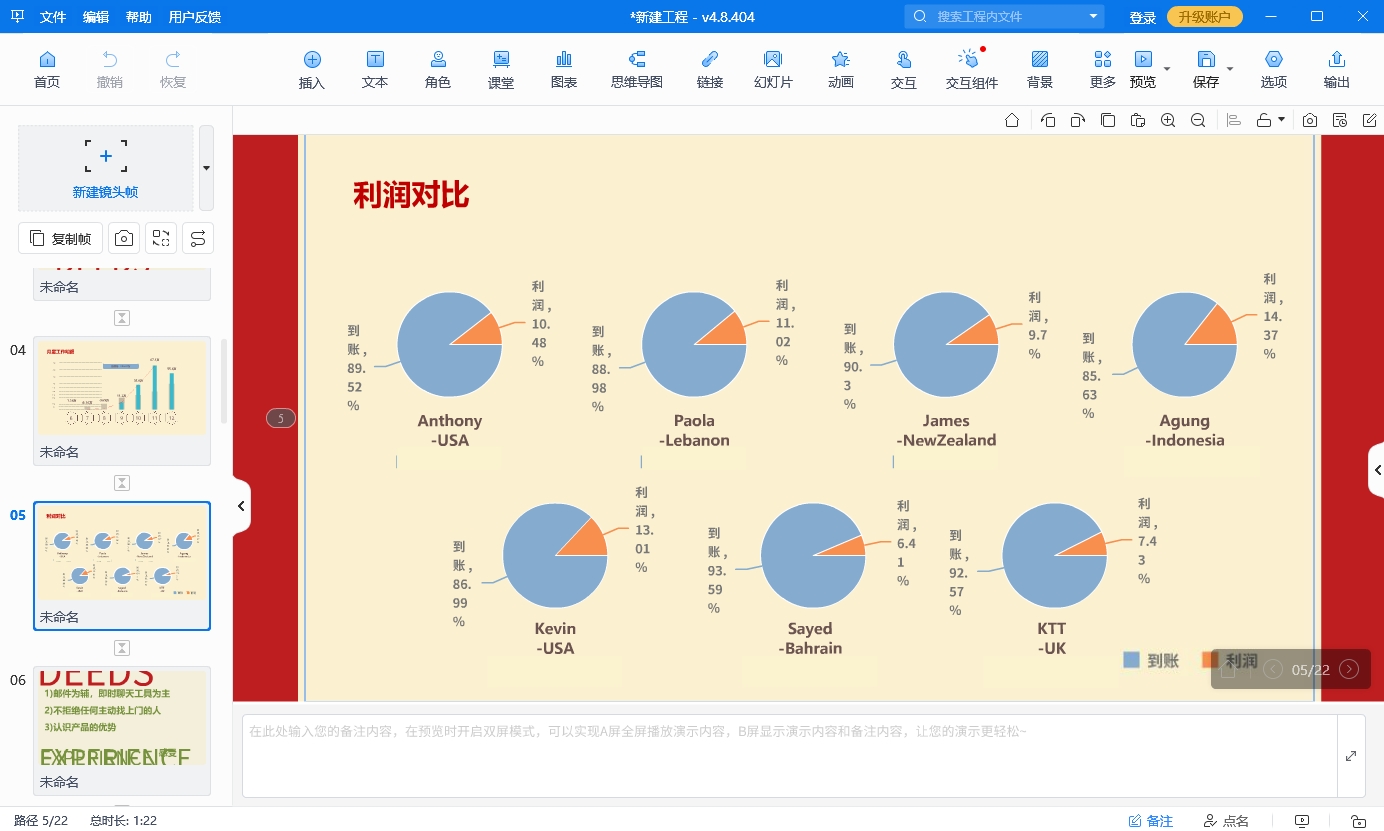Image resolution: width=1384 pixels, height=831 pixels.
Task: Click the notes text input area
Action: point(789,756)
